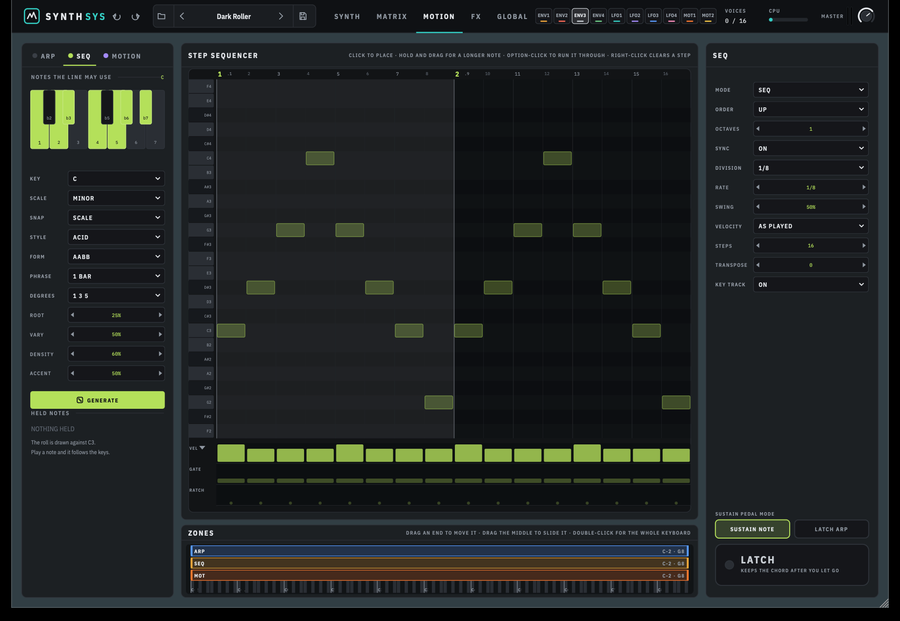
Task: Open the FORM dropdown showing AABB
Action: (116, 257)
